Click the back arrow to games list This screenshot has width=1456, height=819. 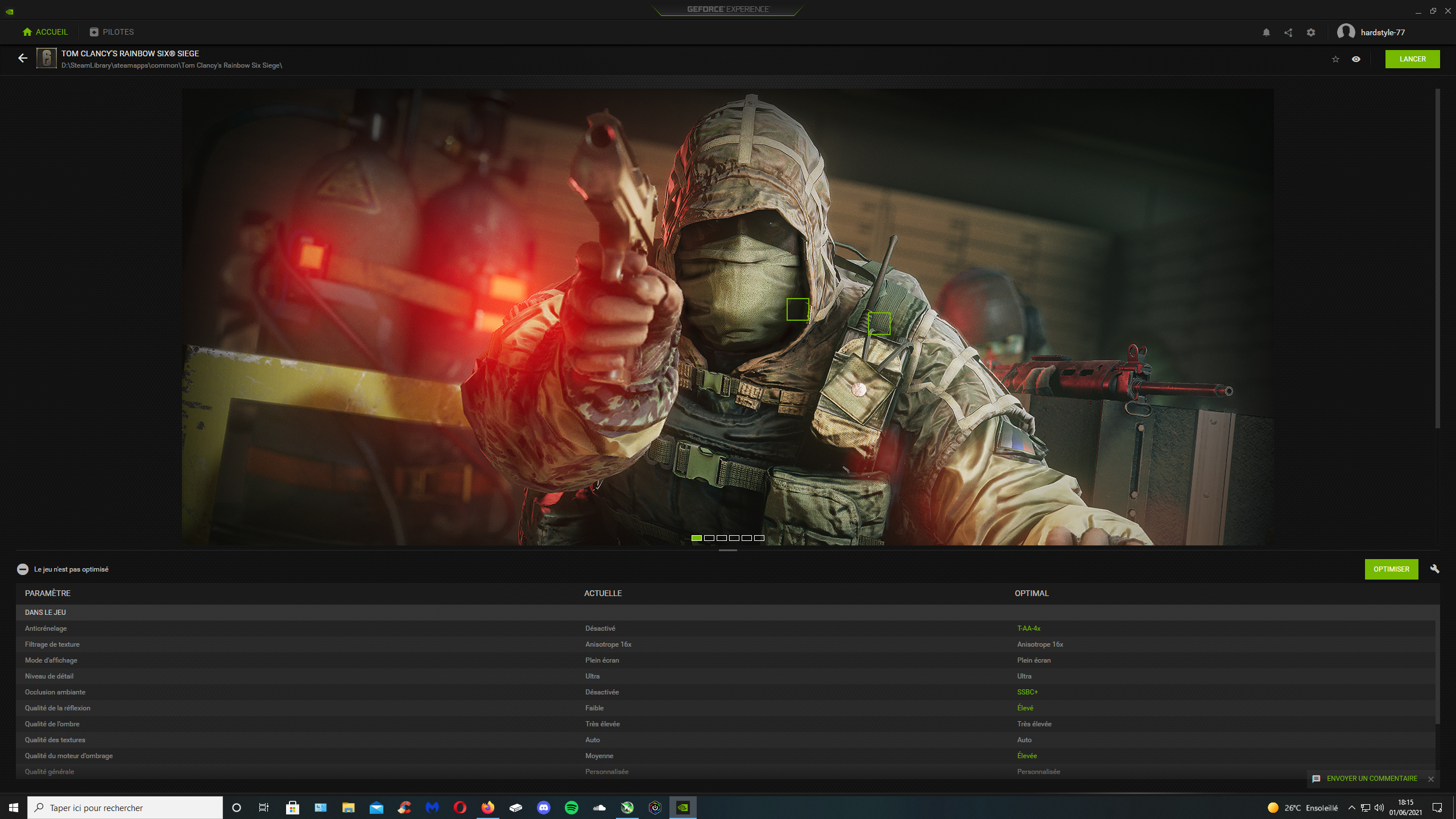(x=23, y=58)
